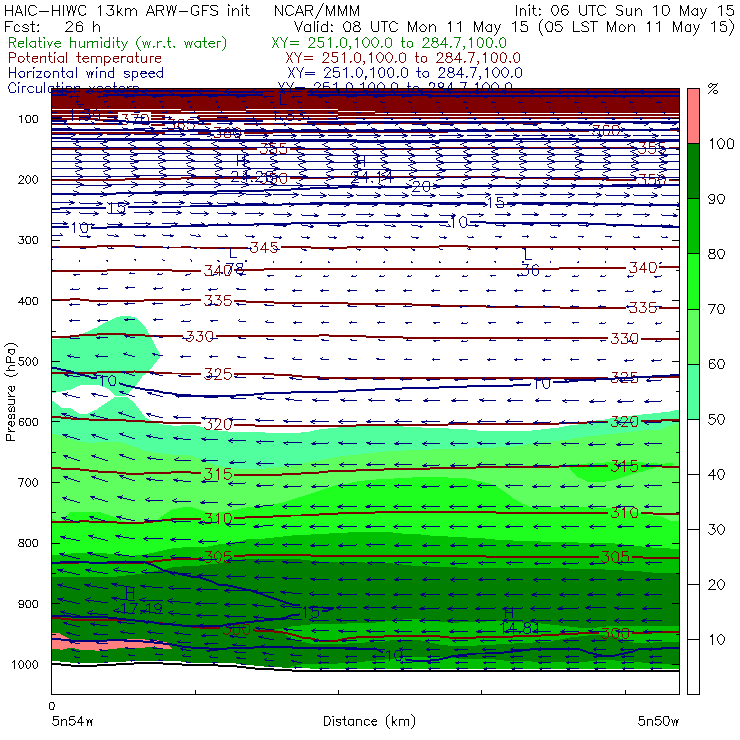This screenshot has width=740, height=740.
Task: Click the pink above-100% colorbar segment
Action: click(x=693, y=116)
